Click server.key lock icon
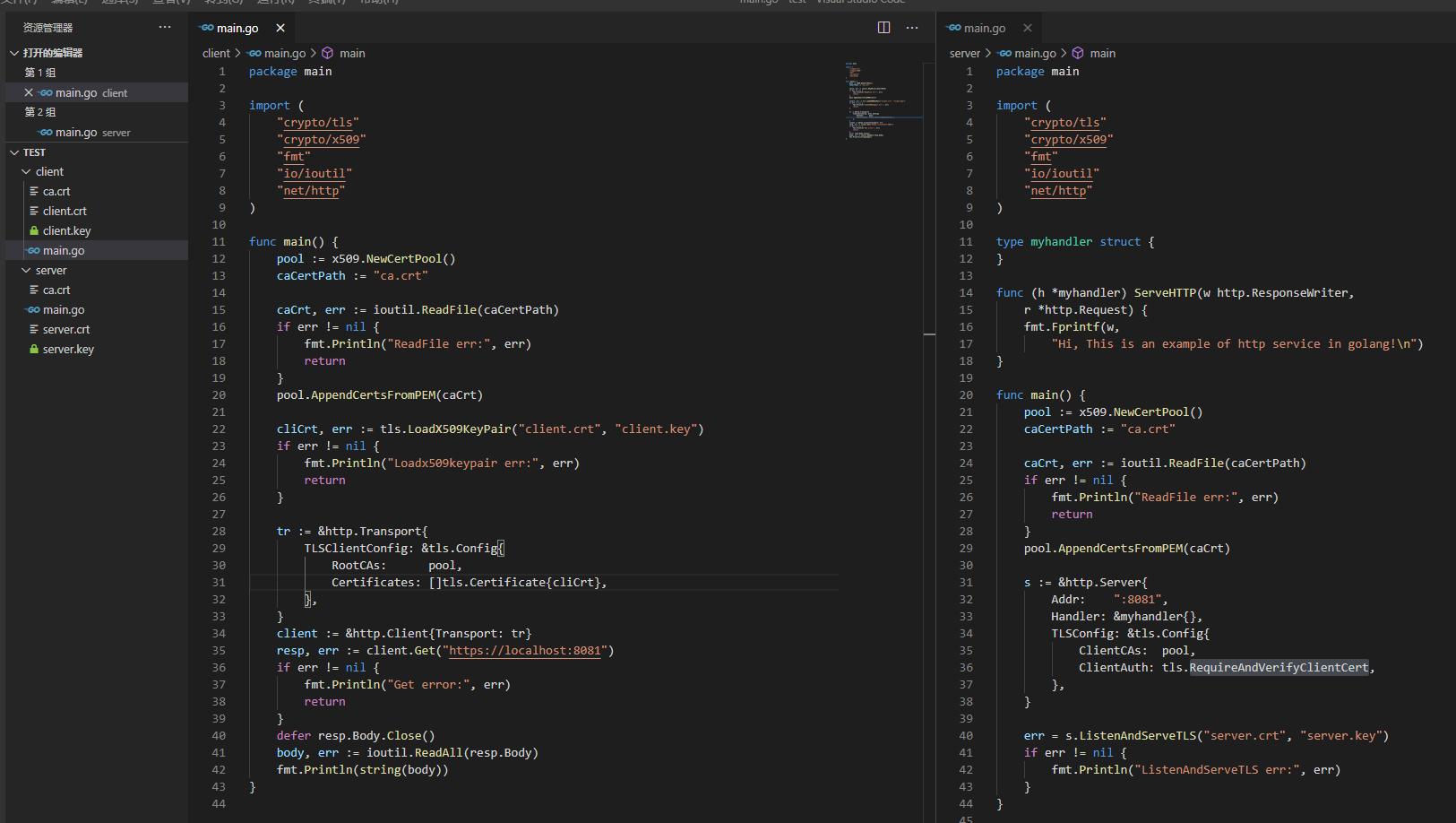 (34, 349)
